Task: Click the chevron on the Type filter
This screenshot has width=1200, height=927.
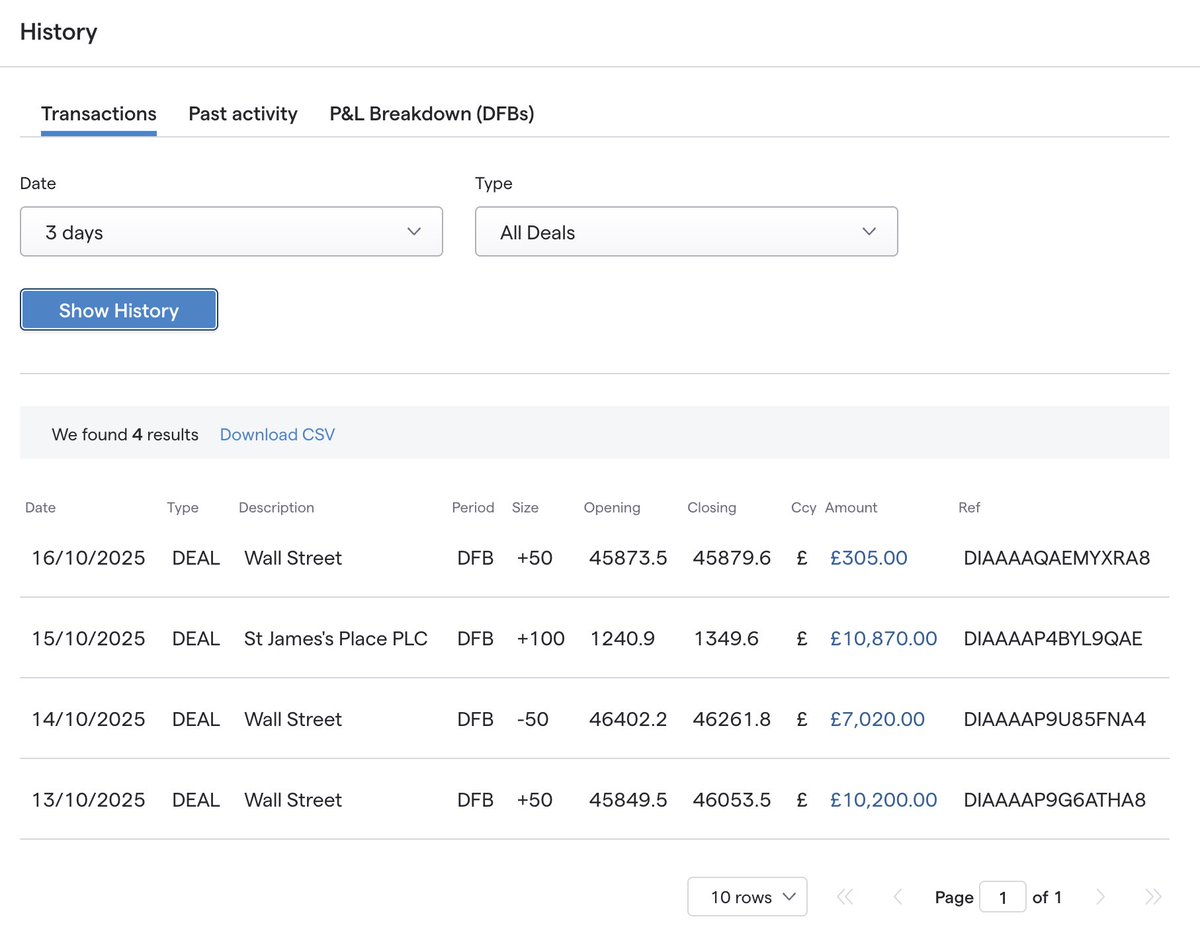Action: pyautogui.click(x=869, y=231)
